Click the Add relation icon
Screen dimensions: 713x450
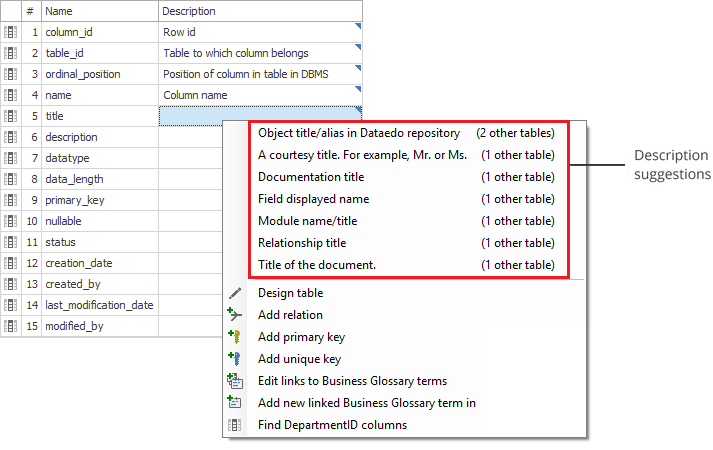235,315
